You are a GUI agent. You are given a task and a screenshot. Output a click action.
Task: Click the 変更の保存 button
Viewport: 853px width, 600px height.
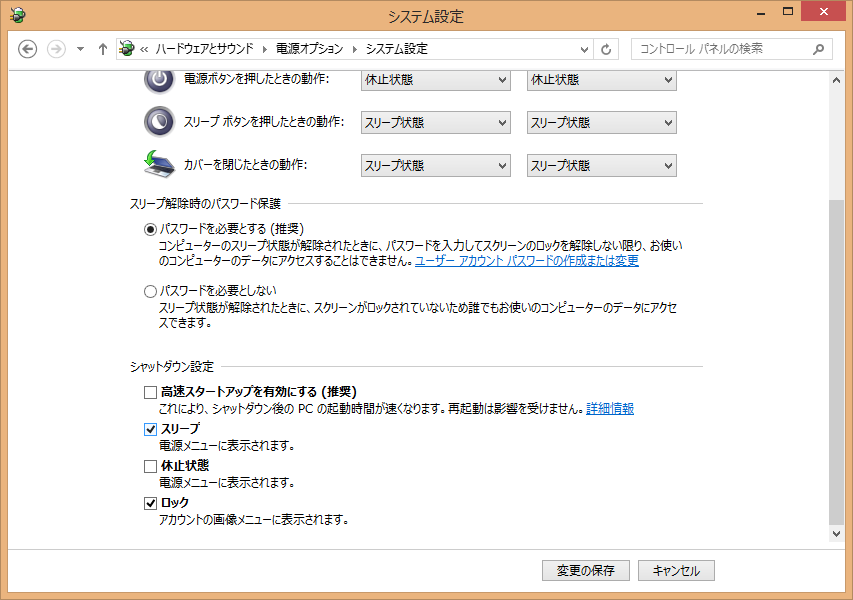[585, 571]
